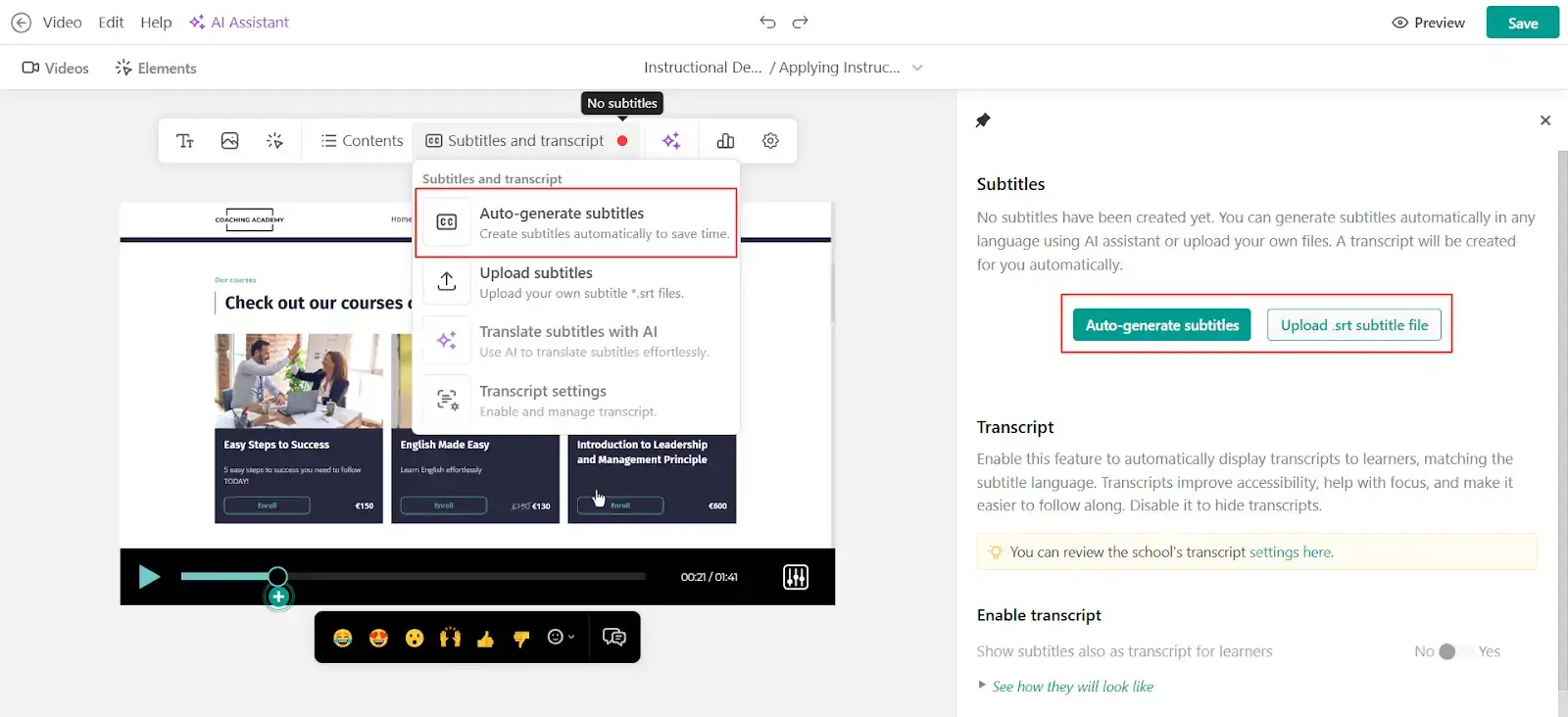
Task: Choose Translate subtitles with AI entry
Action: pyautogui.click(x=576, y=341)
